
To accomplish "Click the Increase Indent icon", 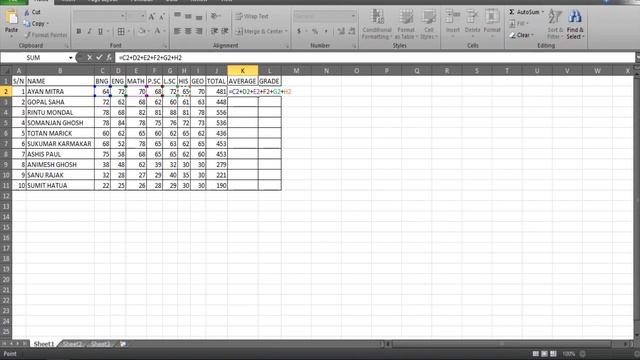I will pyautogui.click(x=224, y=31).
